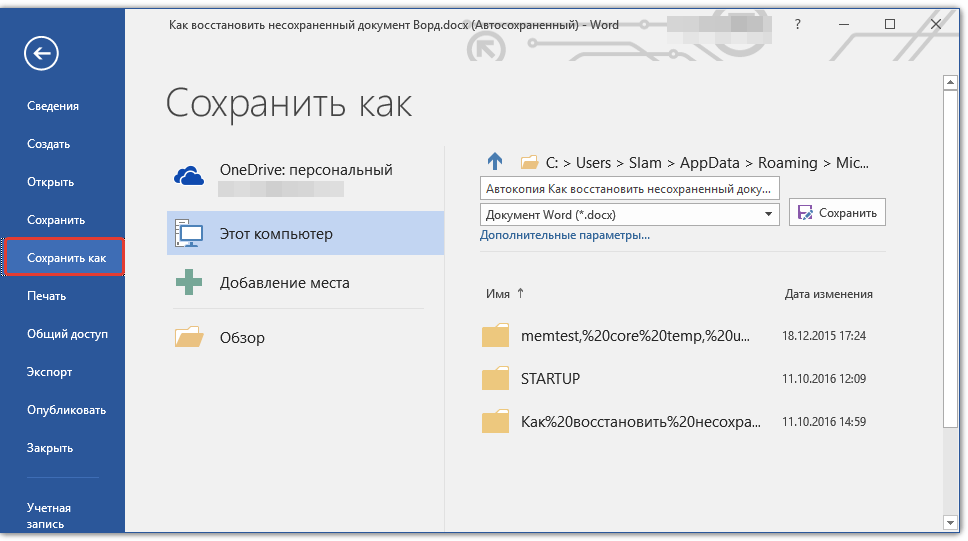The height and width of the screenshot is (541, 968).
Task: Toggle sort direction arrow next to Имя
Action: tap(520, 293)
